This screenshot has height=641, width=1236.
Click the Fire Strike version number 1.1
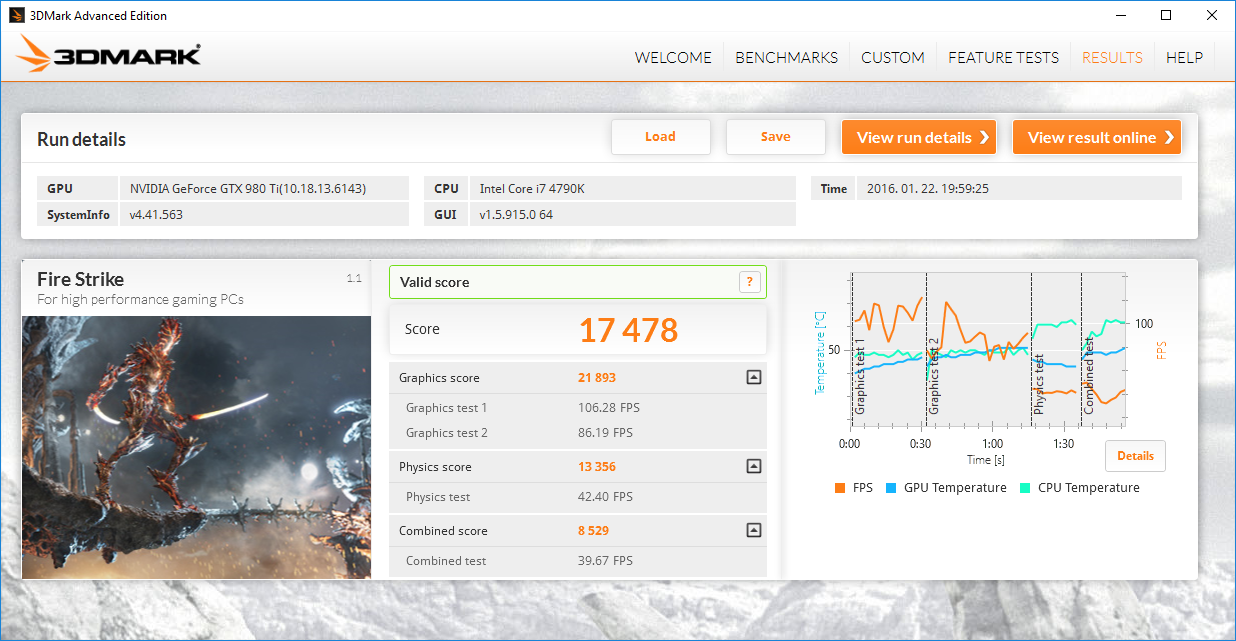(x=354, y=278)
